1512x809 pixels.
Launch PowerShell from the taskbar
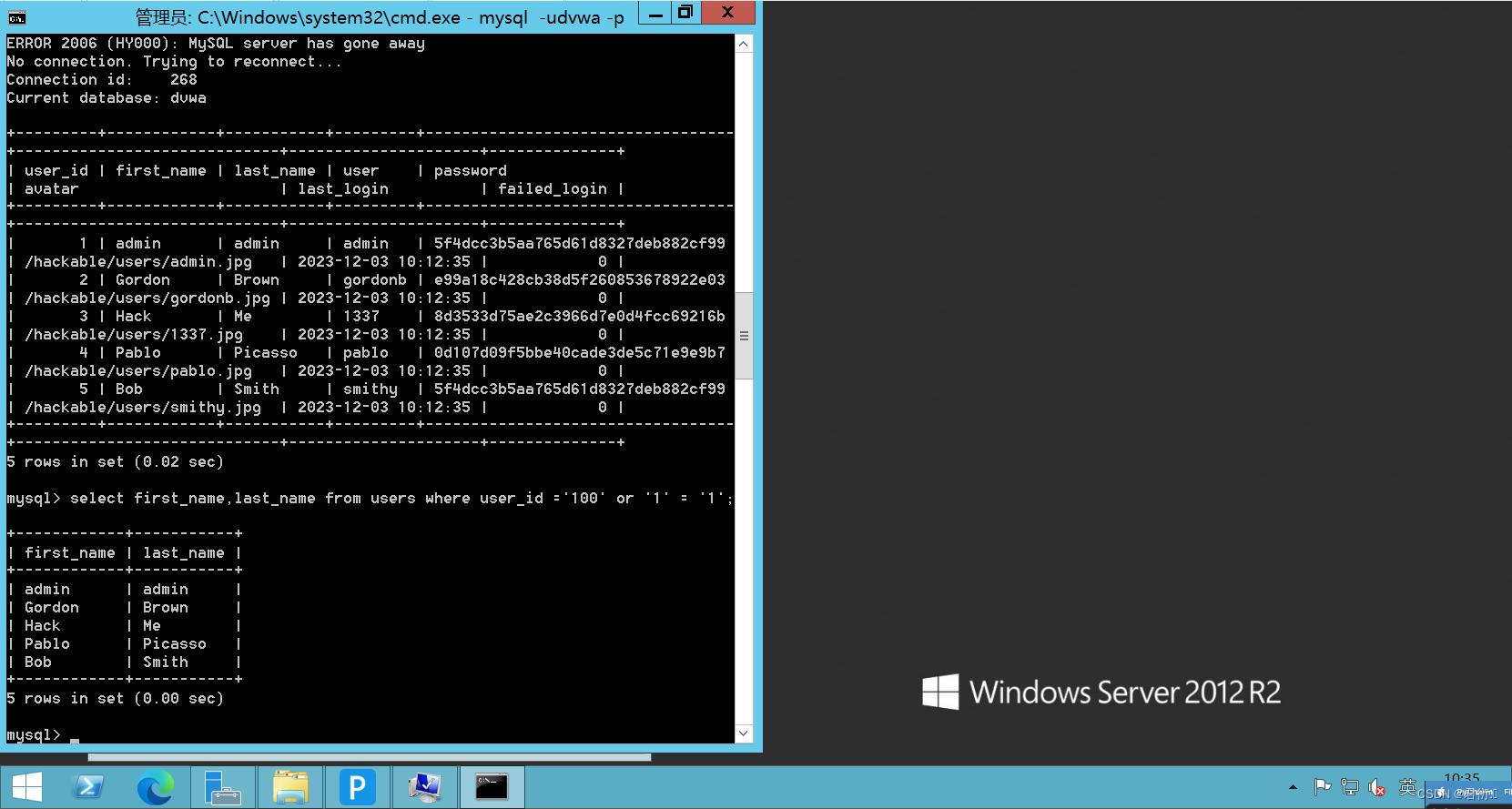pos(88,787)
